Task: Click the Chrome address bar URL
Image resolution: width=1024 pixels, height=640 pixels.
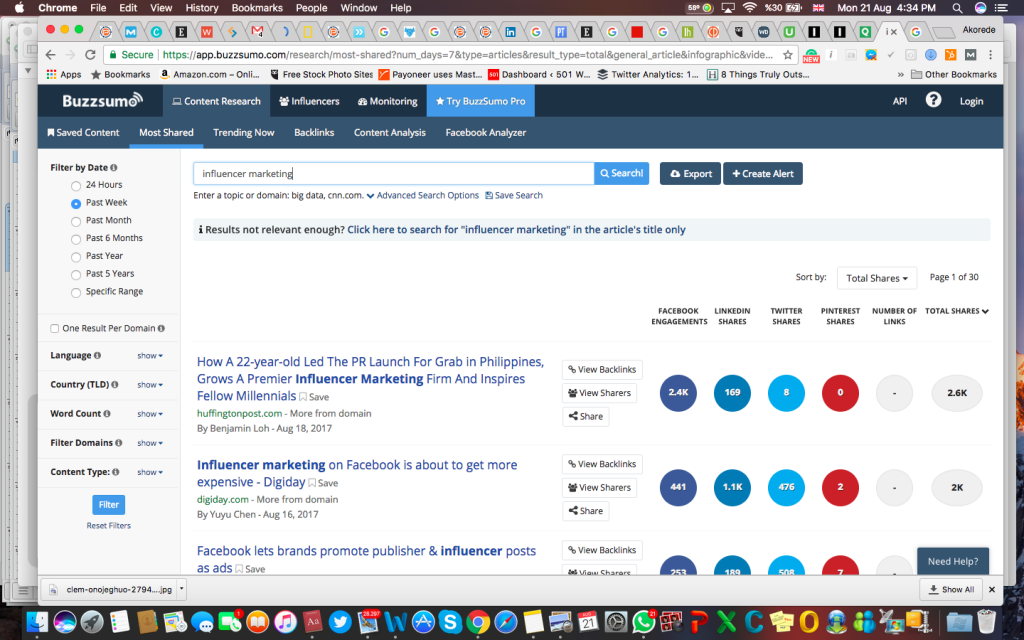Action: point(468,55)
